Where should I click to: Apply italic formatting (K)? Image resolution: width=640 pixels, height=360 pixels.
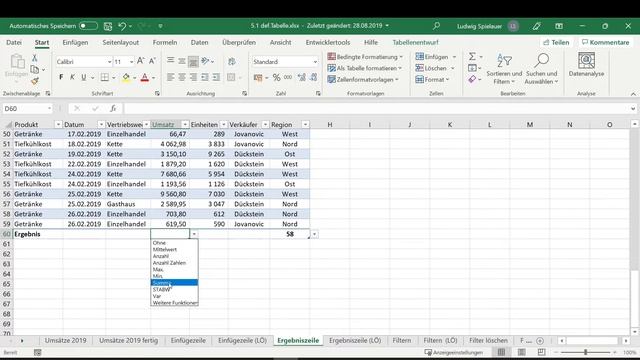pyautogui.click(x=72, y=77)
